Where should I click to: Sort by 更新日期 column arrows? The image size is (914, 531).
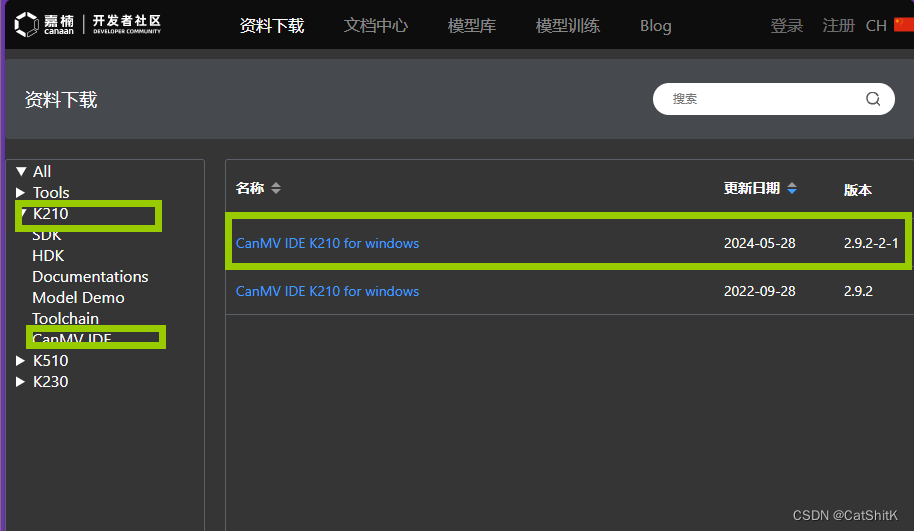pos(792,188)
